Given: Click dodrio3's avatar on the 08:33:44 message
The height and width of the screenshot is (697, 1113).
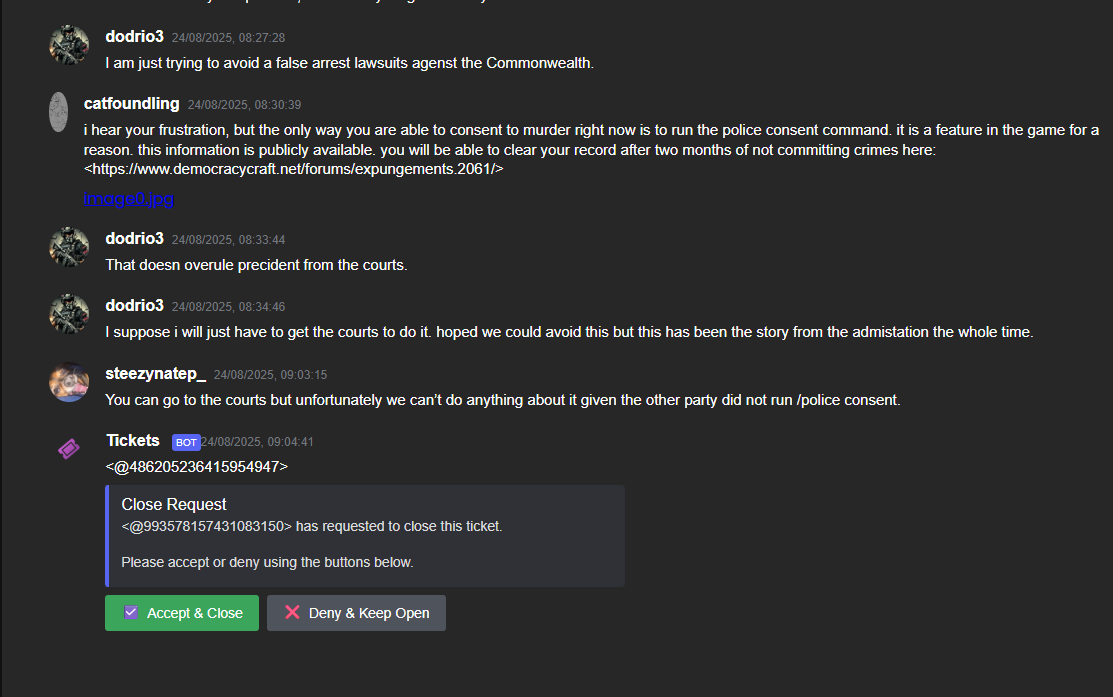Looking at the screenshot, I should click(69, 247).
